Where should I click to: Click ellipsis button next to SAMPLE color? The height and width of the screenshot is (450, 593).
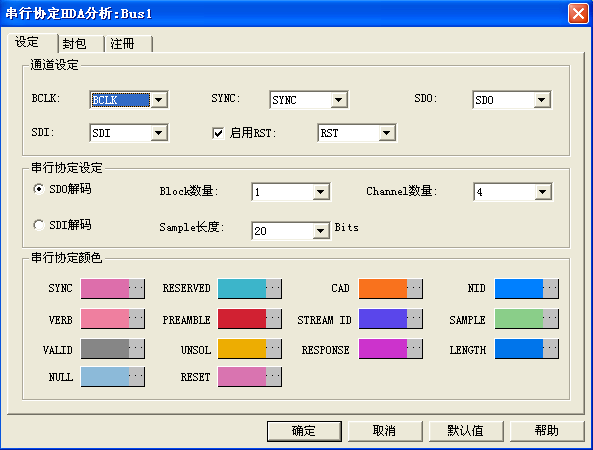click(550, 319)
